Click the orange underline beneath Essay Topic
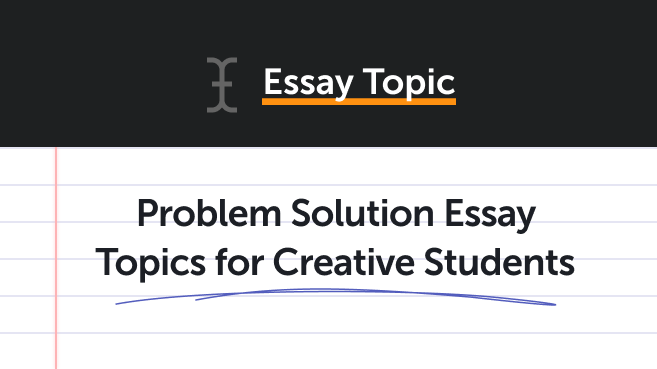The height and width of the screenshot is (369, 657). (359, 101)
